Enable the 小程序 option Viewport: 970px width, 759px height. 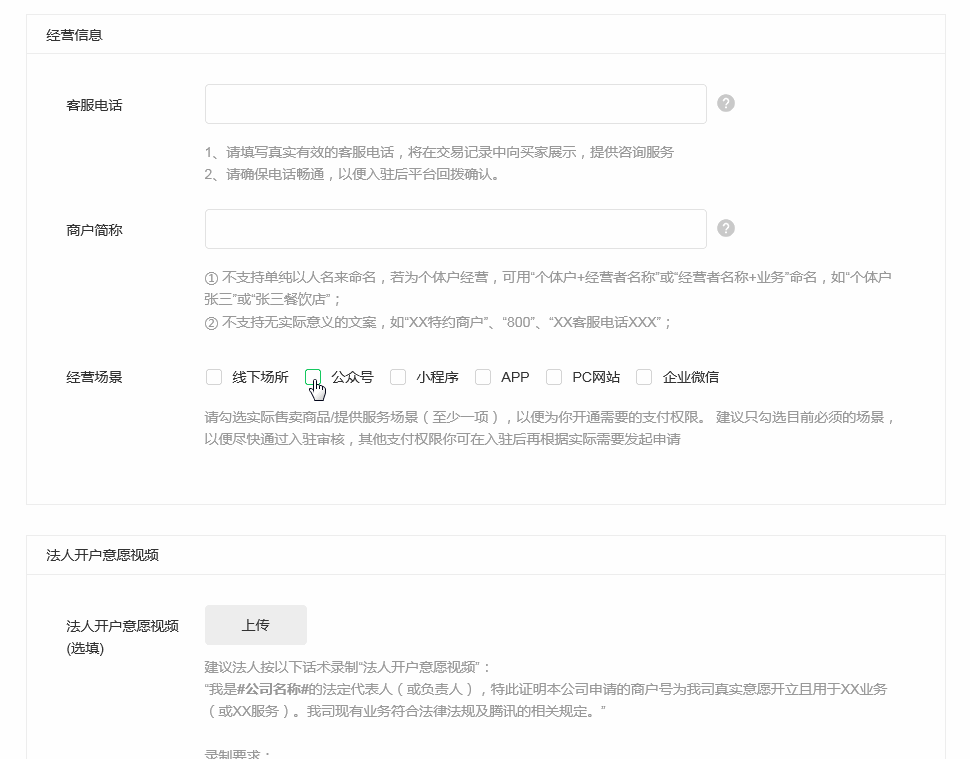pos(398,377)
